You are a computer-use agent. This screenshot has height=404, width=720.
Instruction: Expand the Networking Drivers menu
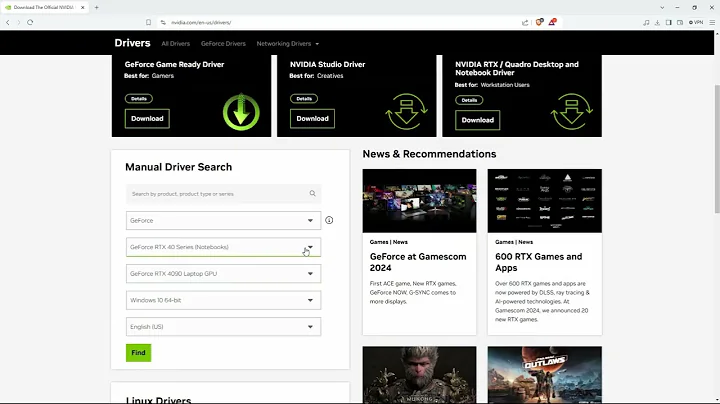(287, 44)
